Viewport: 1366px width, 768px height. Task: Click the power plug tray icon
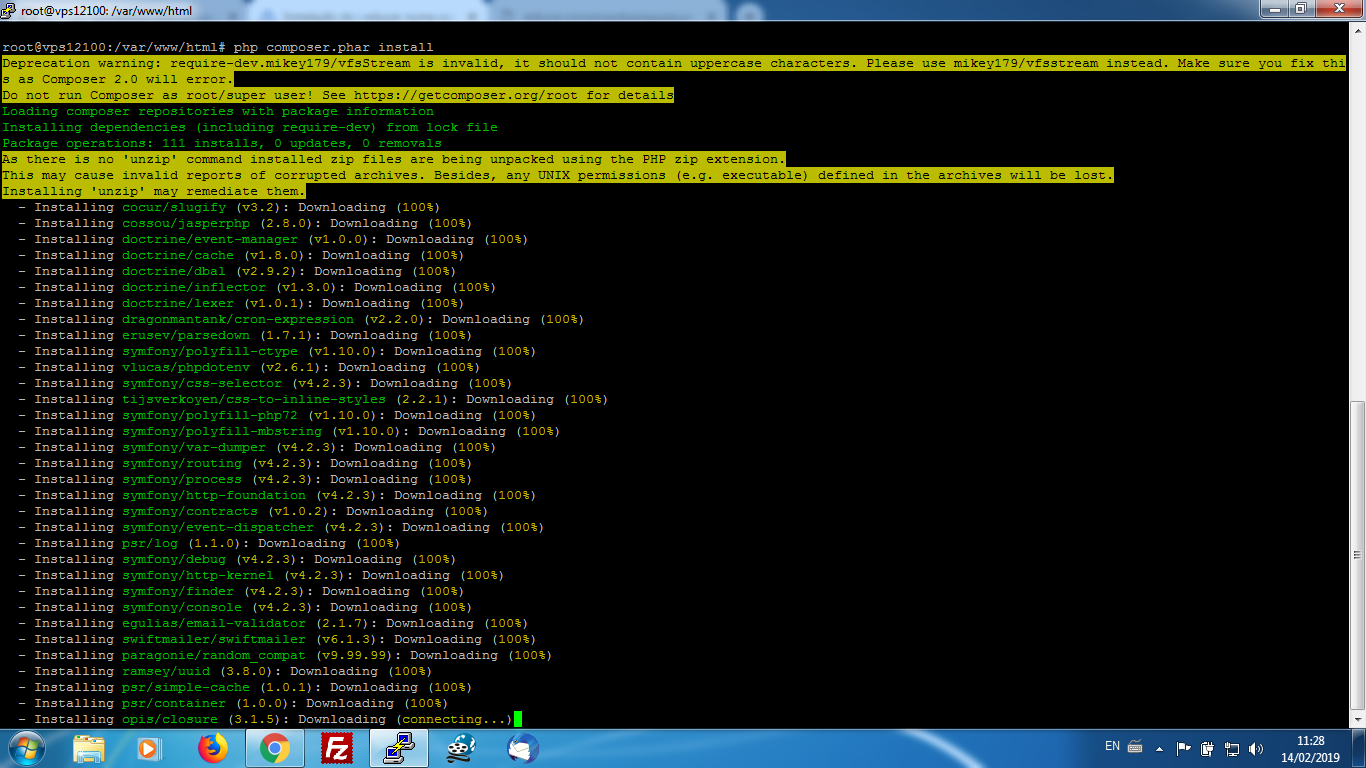point(1208,748)
